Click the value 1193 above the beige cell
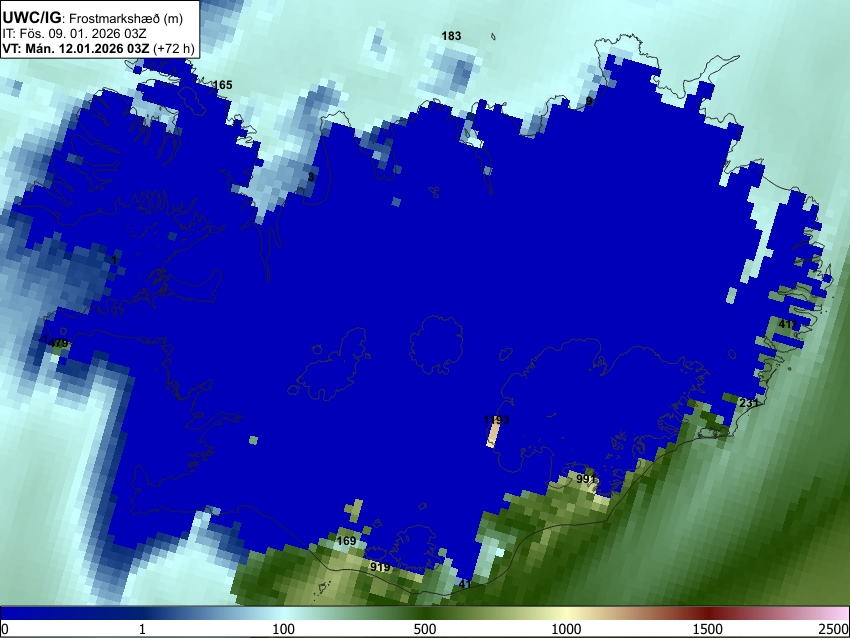The height and width of the screenshot is (638, 850). (497, 420)
